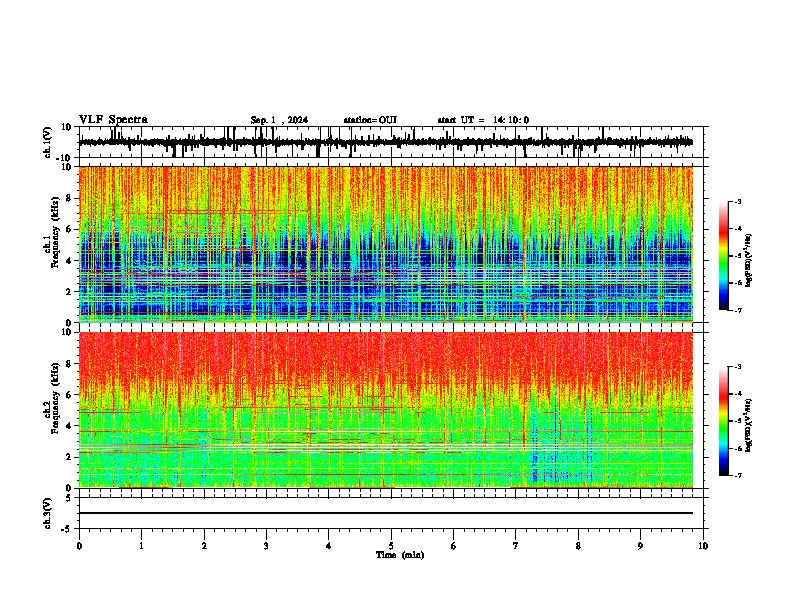Pick the ch.1 spectrogram color scale bar
The image size is (792, 612).
pos(724,256)
